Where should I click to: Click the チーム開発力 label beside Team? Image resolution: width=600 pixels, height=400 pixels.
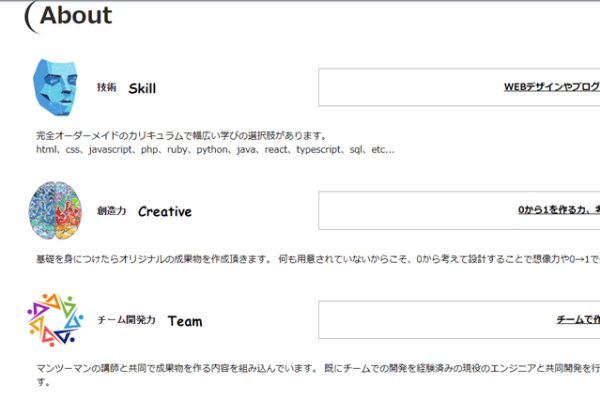(126, 321)
